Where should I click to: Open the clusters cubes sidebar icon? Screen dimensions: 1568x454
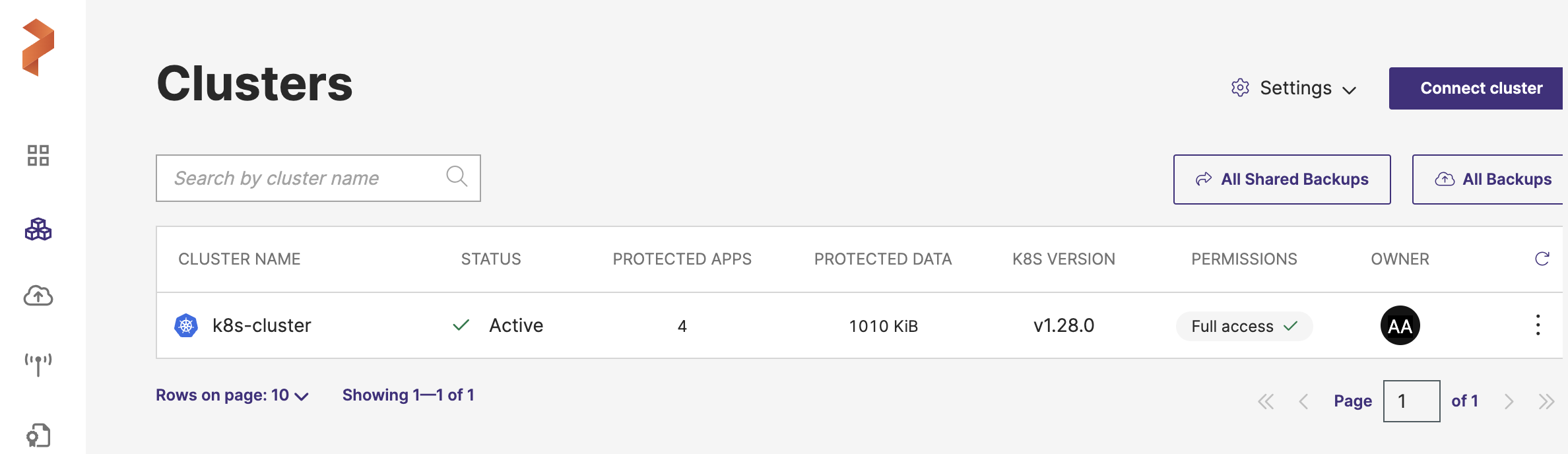coord(38,229)
